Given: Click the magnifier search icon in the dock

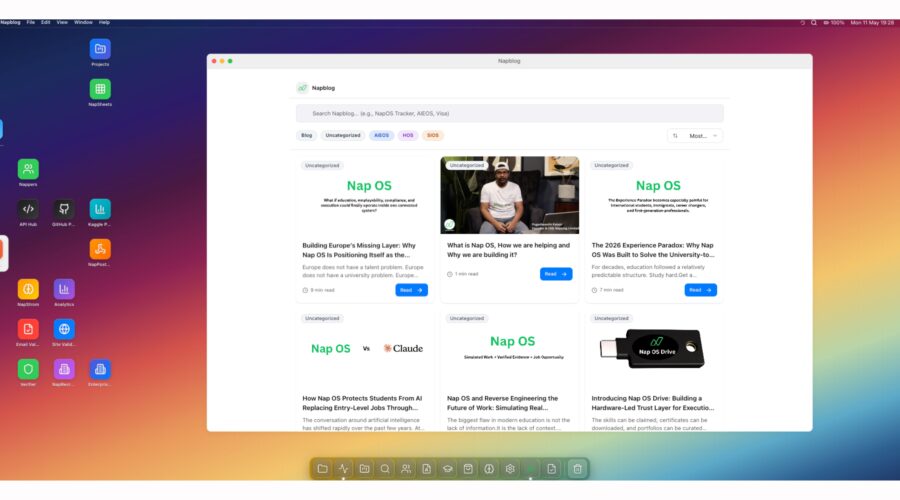Looking at the screenshot, I should click(385, 468).
